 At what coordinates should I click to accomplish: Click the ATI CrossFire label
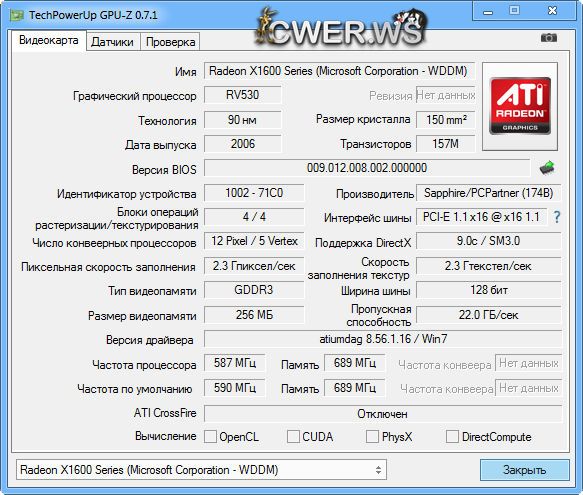[165, 413]
